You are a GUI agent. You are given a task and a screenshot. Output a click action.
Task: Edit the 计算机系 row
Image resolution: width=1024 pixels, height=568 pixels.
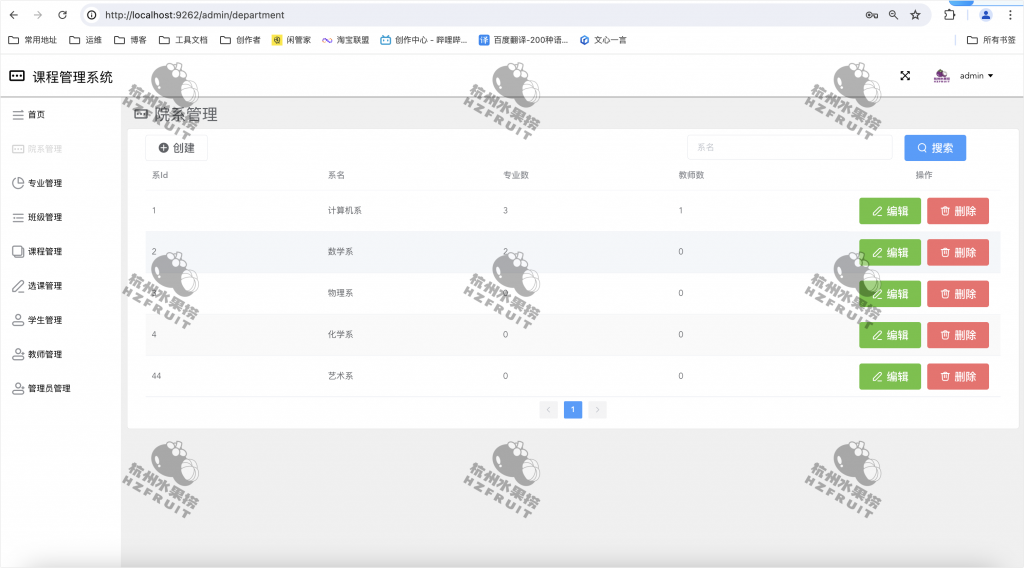pyautogui.click(x=889, y=211)
